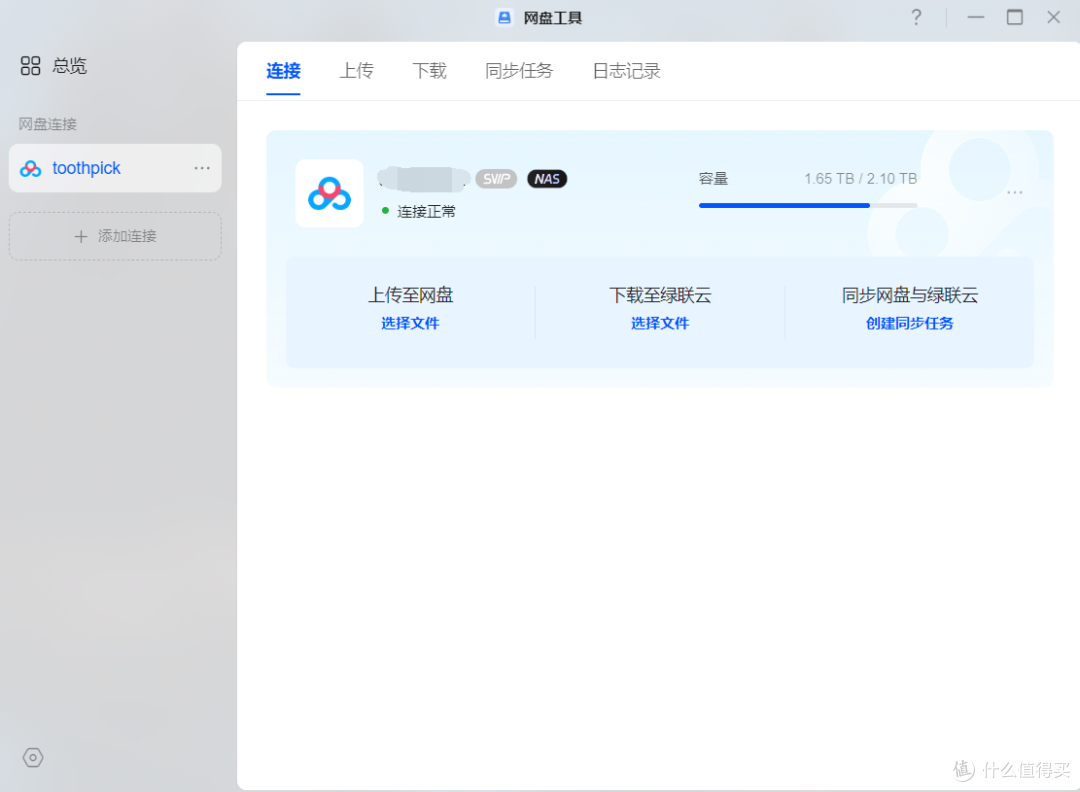The height and width of the screenshot is (792, 1080).
Task: Click the capacity usage progress bar
Action: point(808,205)
